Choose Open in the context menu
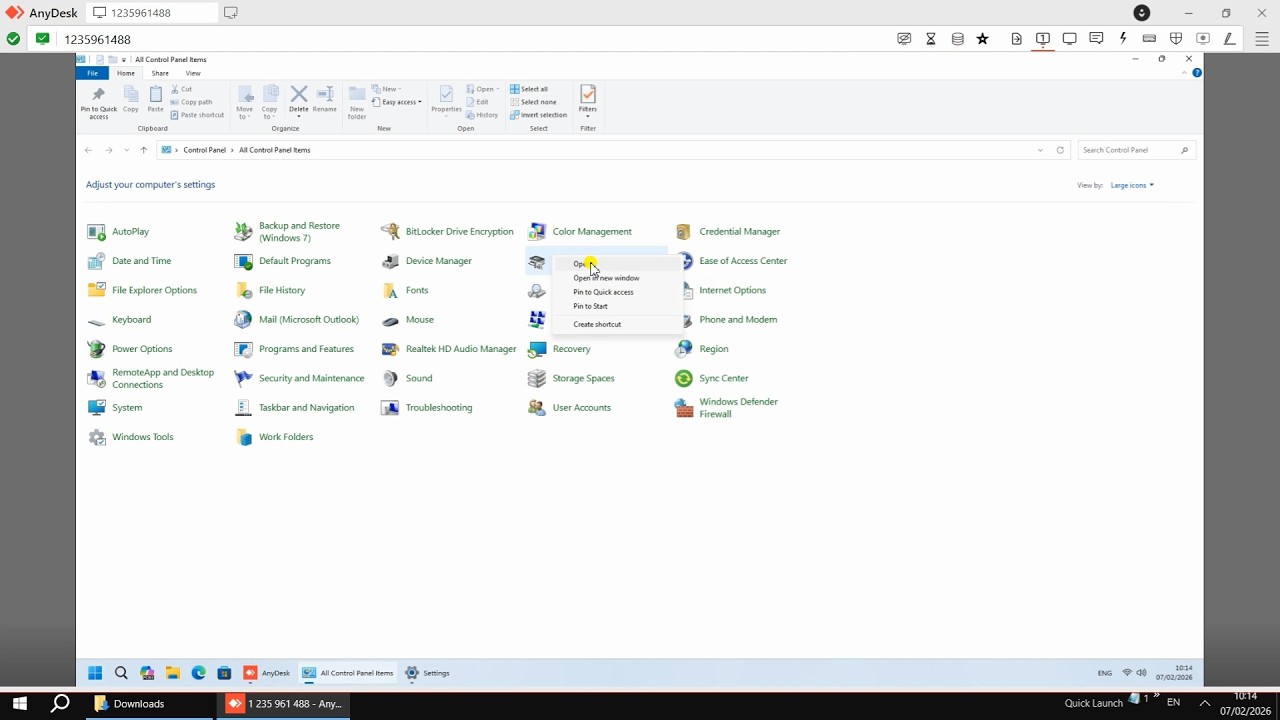This screenshot has width=1280, height=720. tap(617, 264)
